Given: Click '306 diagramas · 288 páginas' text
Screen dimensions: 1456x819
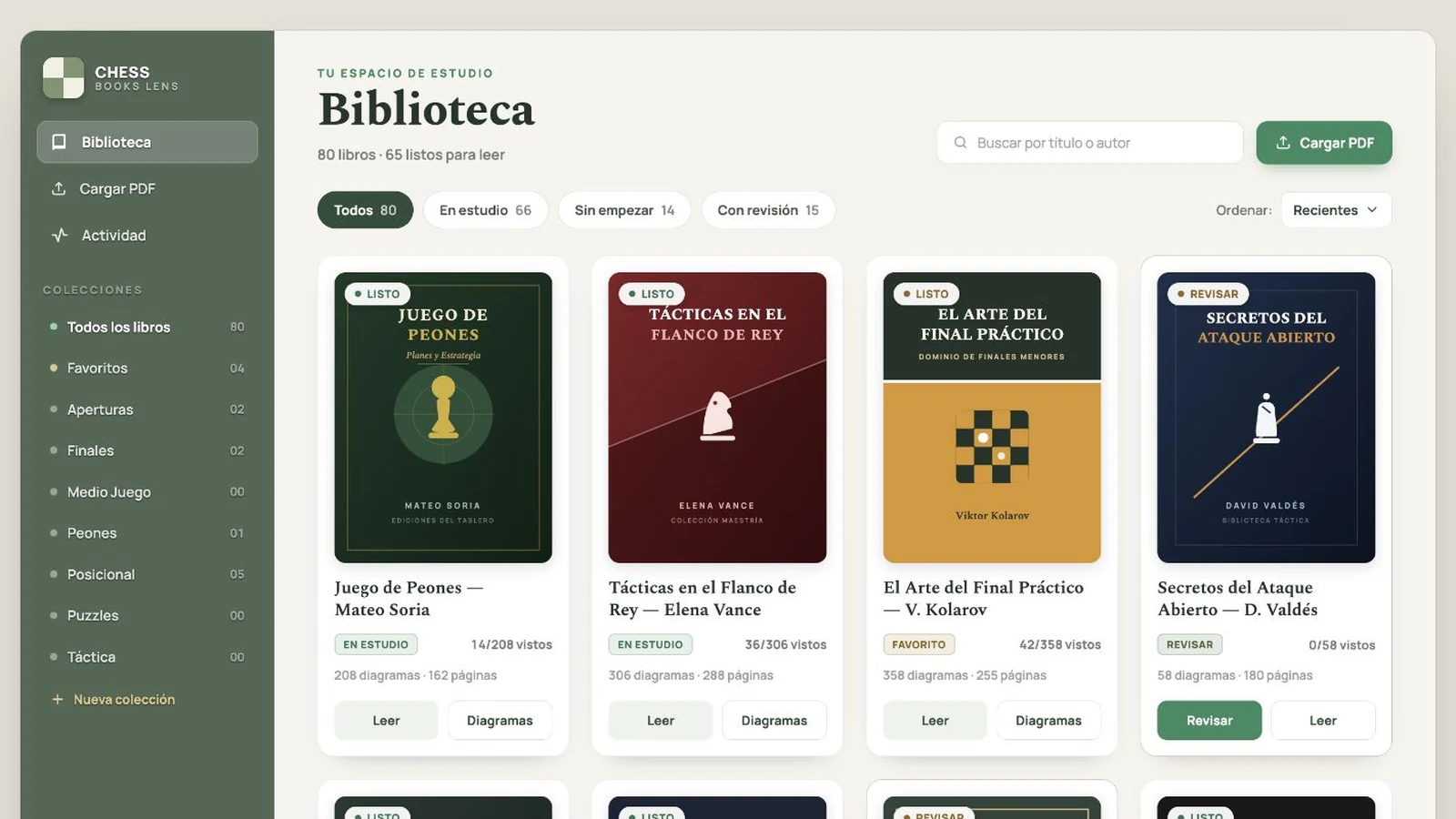Looking at the screenshot, I should (x=691, y=675).
